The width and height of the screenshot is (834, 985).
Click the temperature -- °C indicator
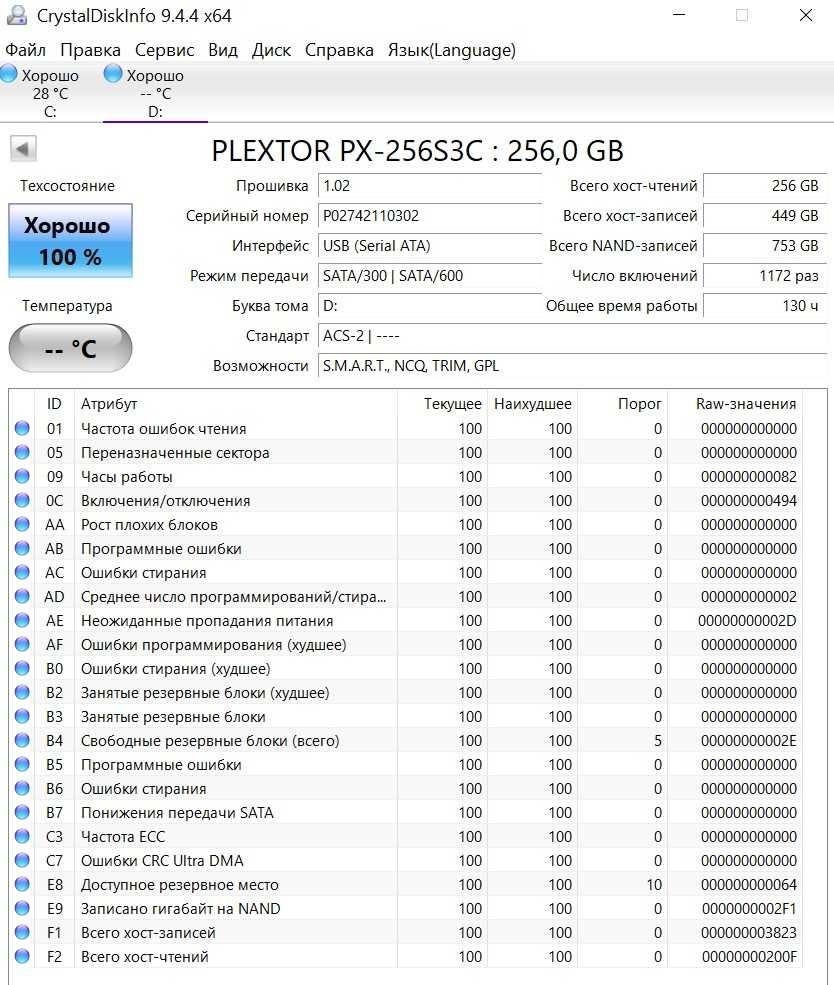[x=70, y=347]
